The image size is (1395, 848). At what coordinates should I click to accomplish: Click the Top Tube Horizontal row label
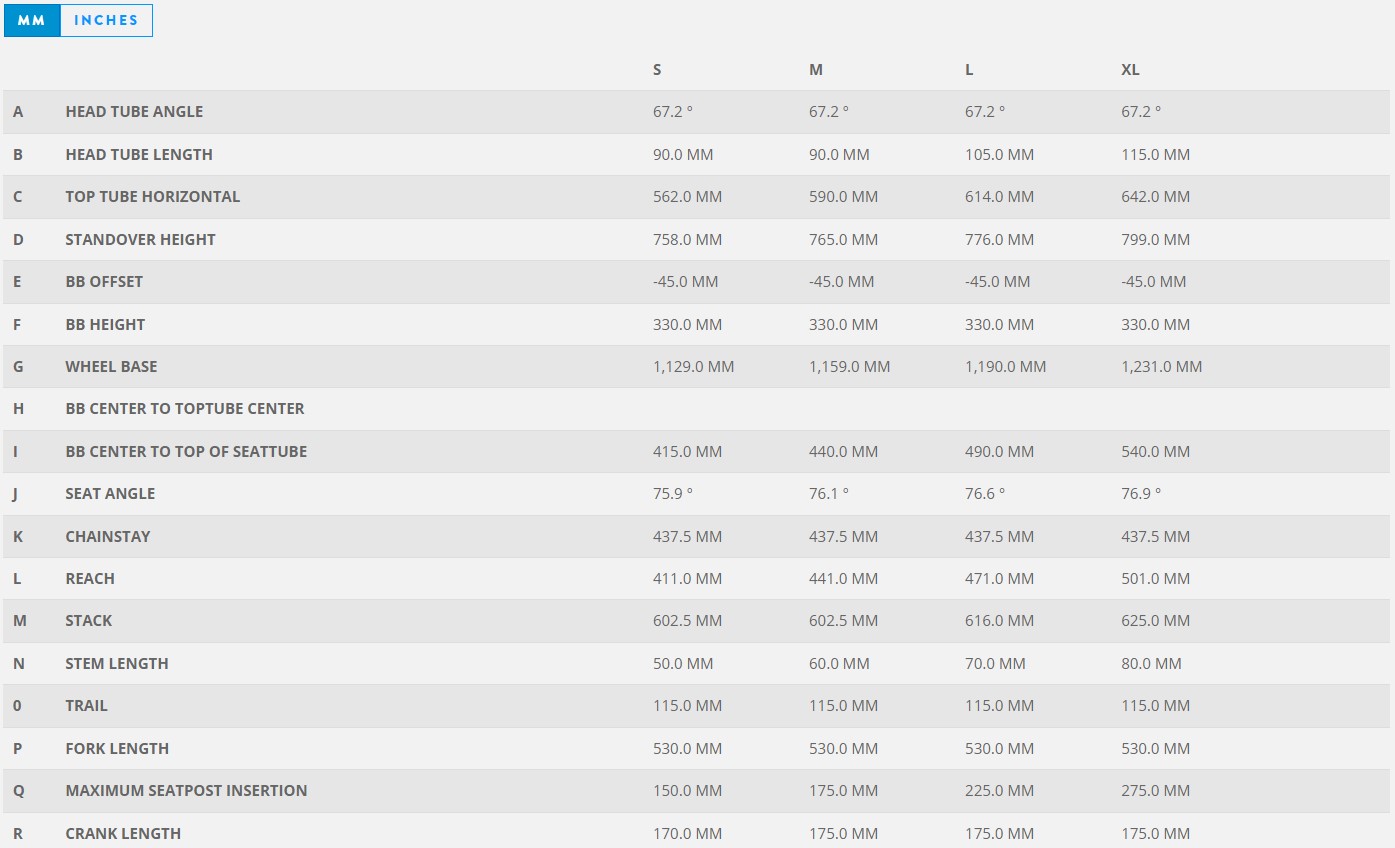152,197
